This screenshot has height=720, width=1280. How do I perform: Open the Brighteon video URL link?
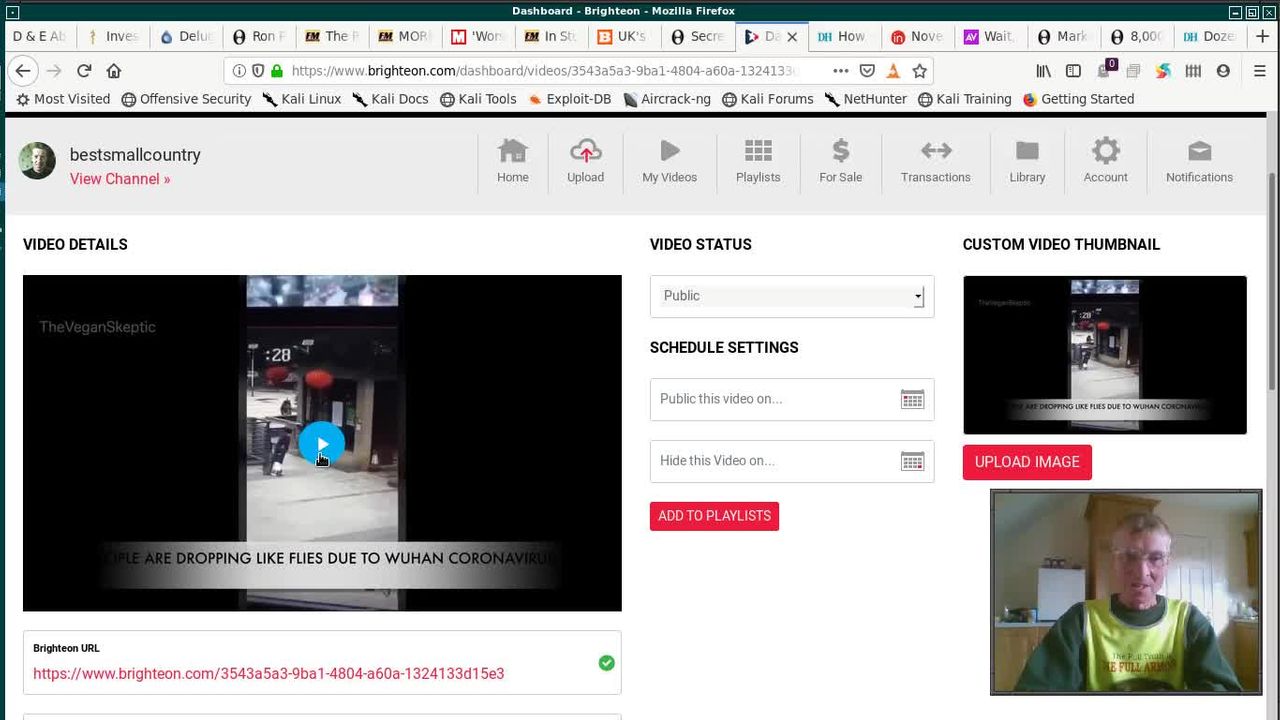268,674
